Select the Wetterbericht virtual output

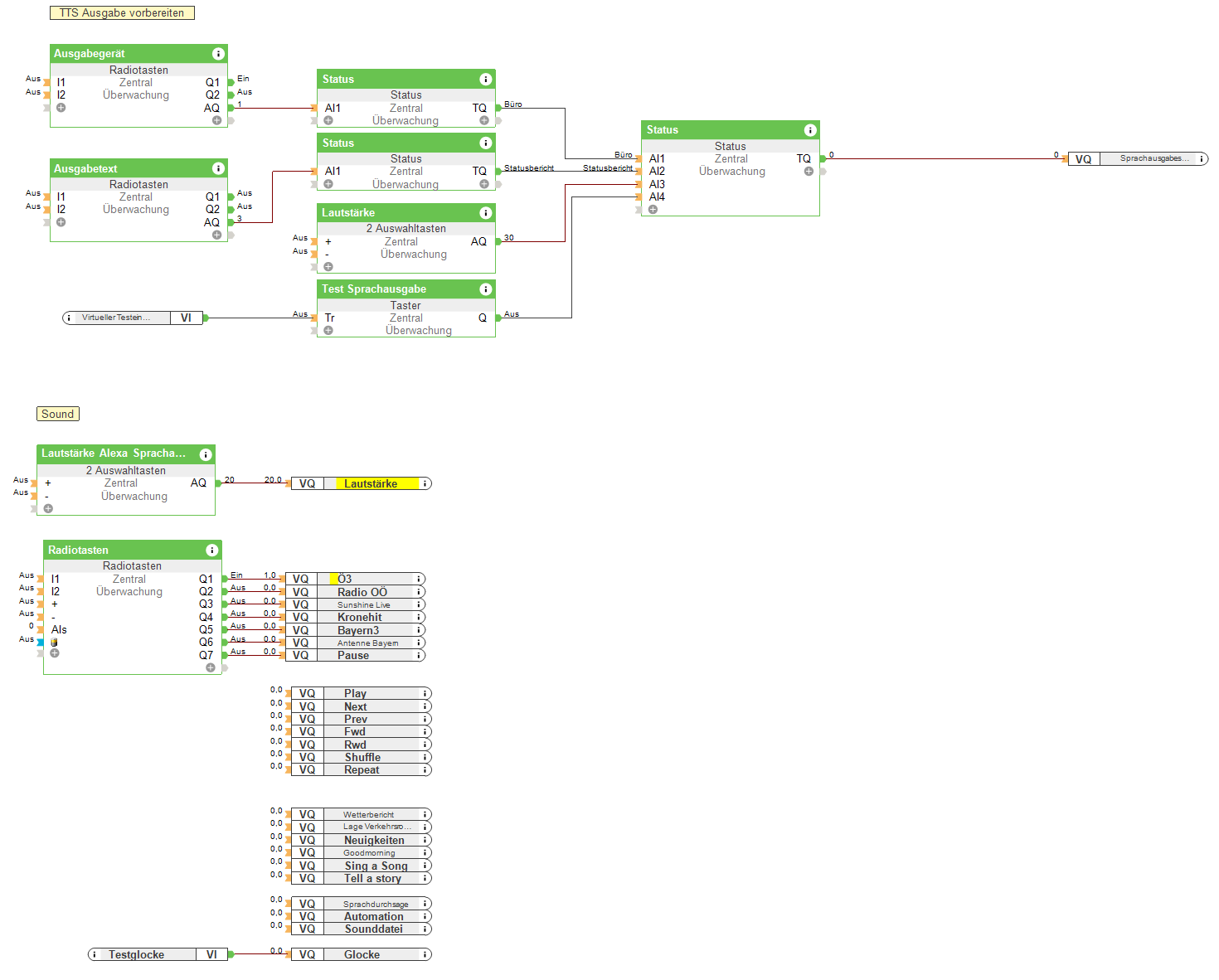pyautogui.click(x=362, y=814)
